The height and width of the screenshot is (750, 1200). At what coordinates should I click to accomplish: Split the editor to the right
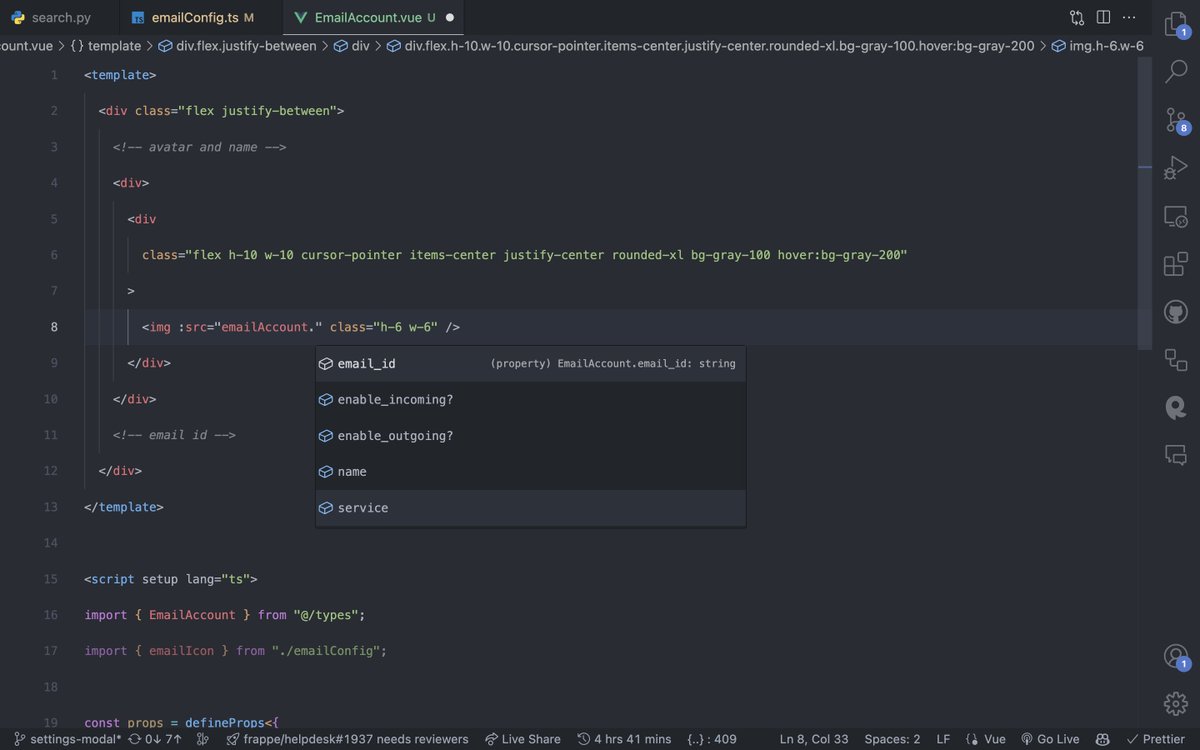point(1103,18)
